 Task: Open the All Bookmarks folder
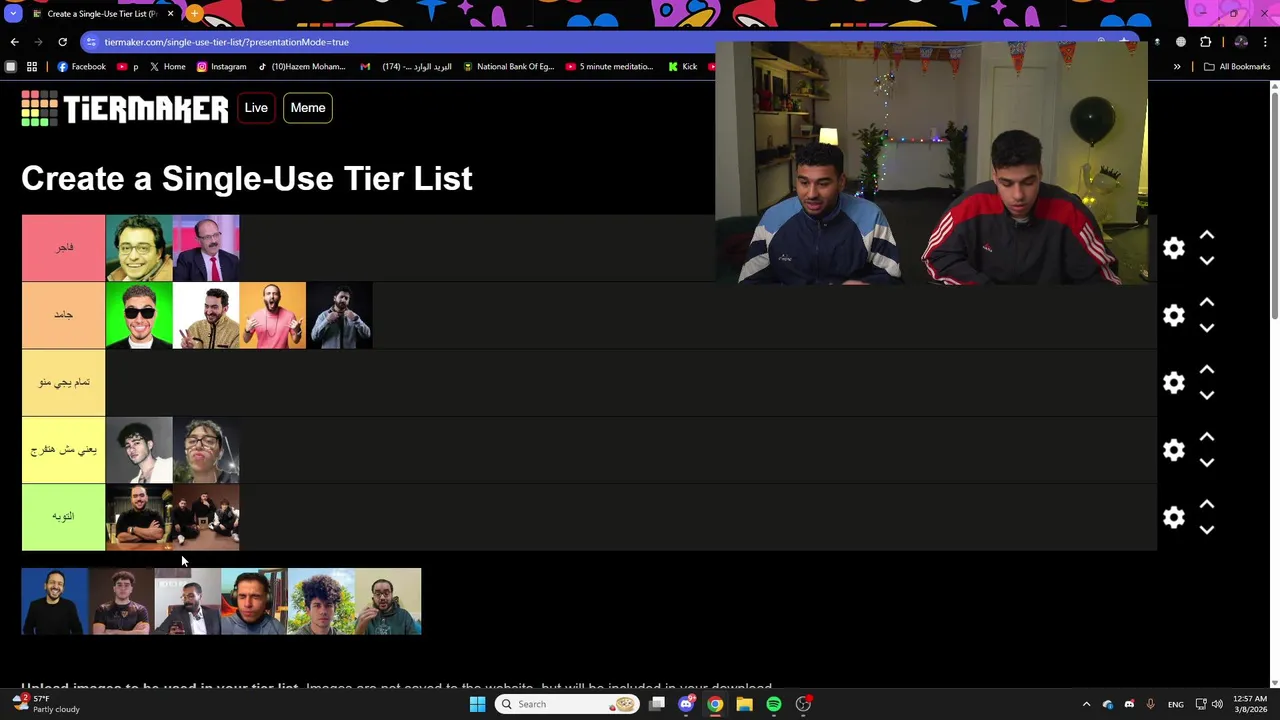coord(1237,67)
